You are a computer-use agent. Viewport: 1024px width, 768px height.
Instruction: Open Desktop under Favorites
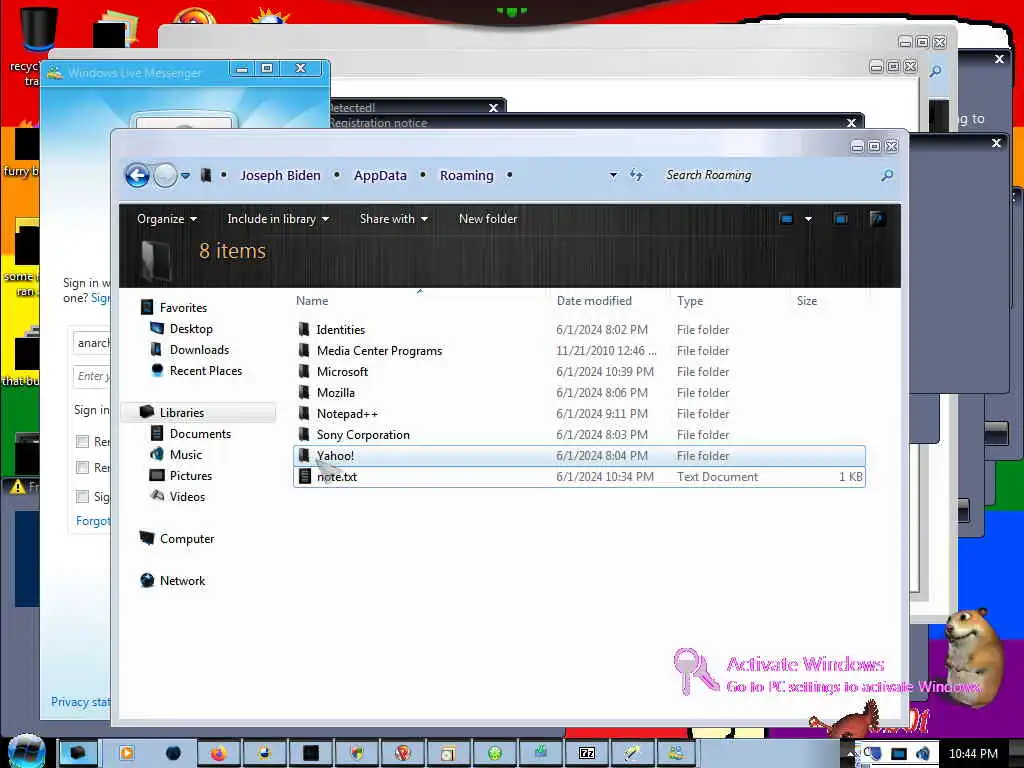click(191, 328)
